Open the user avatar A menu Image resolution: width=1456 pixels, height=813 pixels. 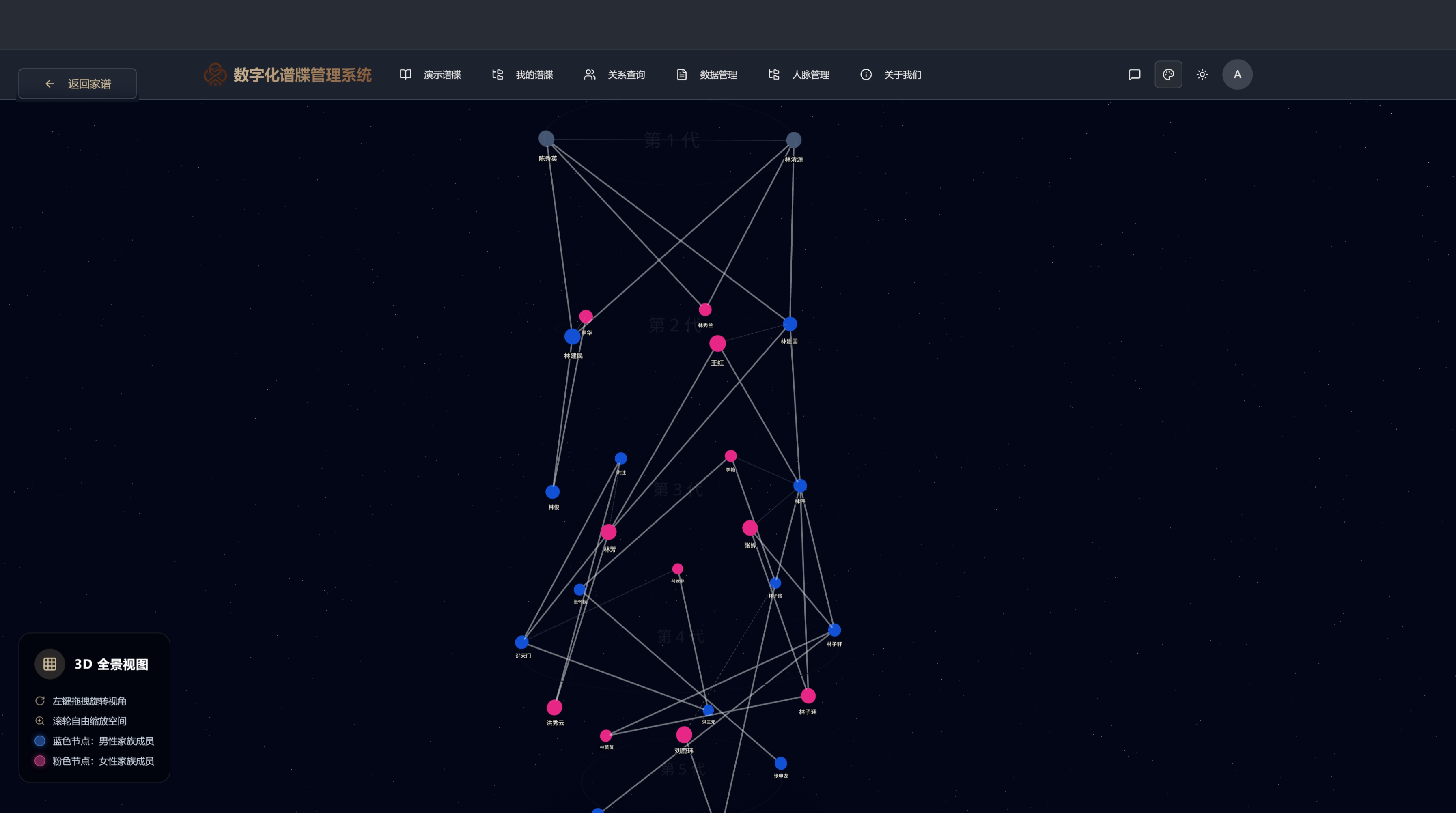coord(1237,75)
